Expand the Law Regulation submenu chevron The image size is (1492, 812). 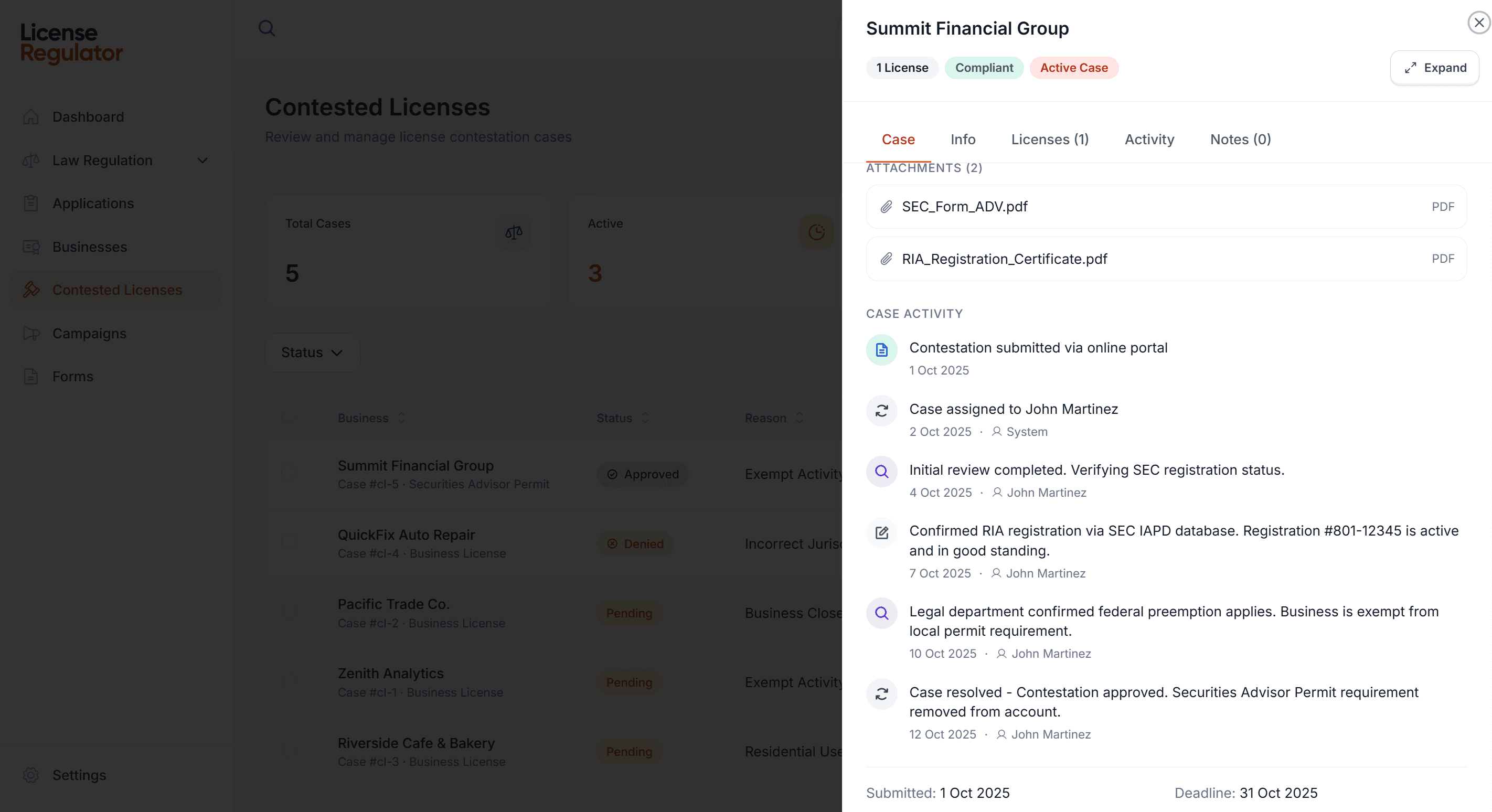(x=203, y=161)
